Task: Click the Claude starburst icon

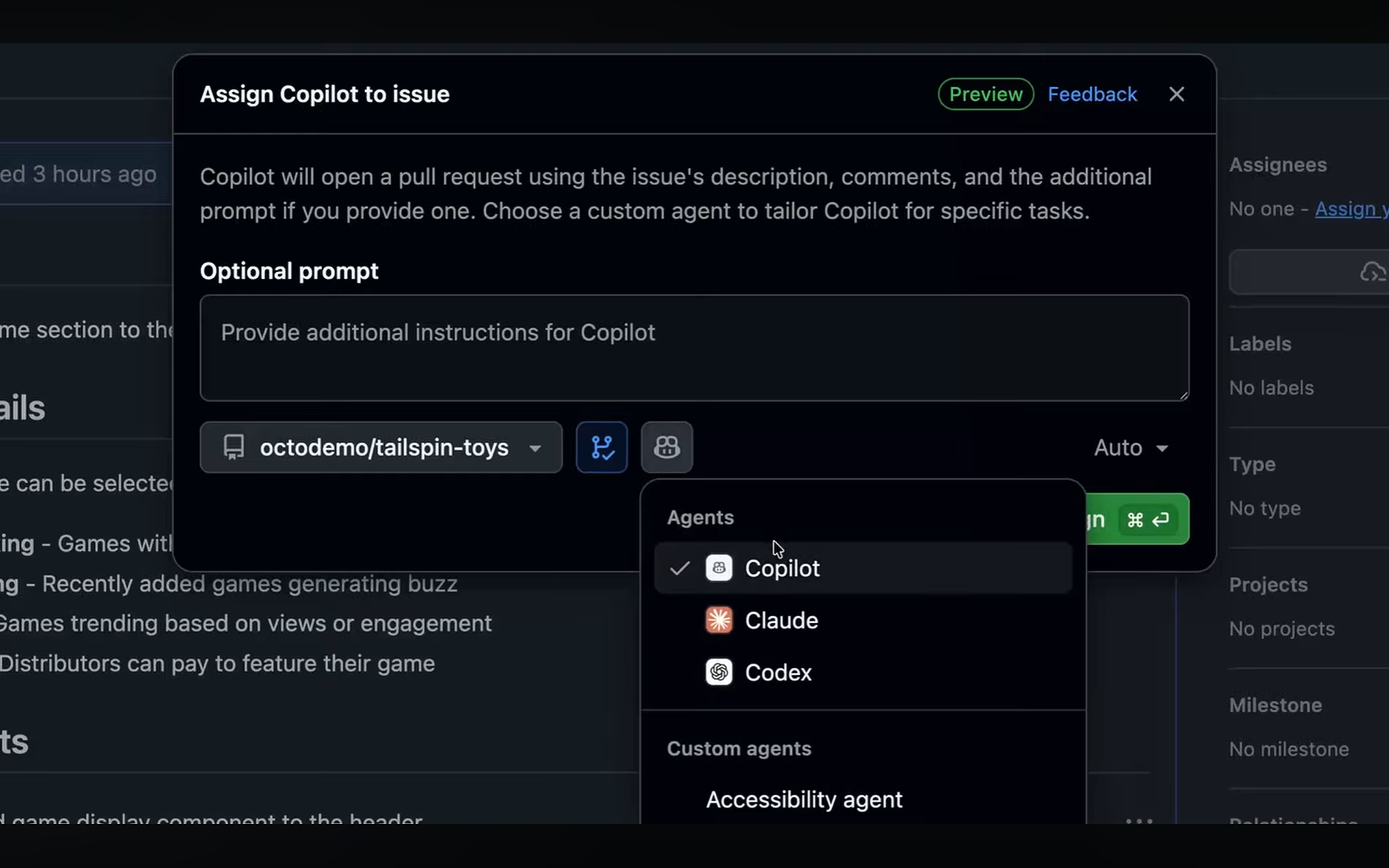Action: (x=719, y=620)
